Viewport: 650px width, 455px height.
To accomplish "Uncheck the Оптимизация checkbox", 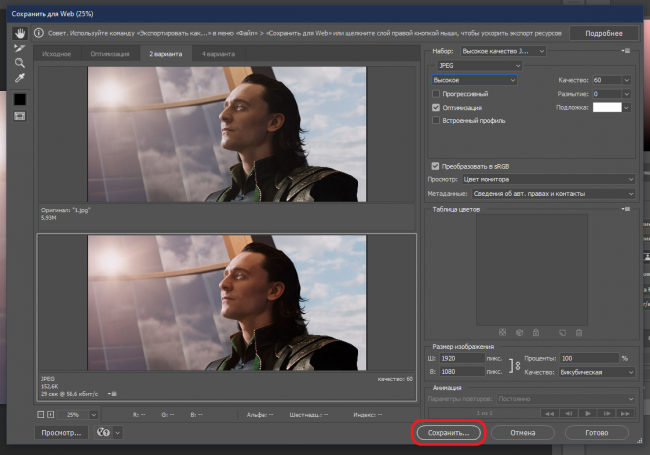I will [435, 106].
